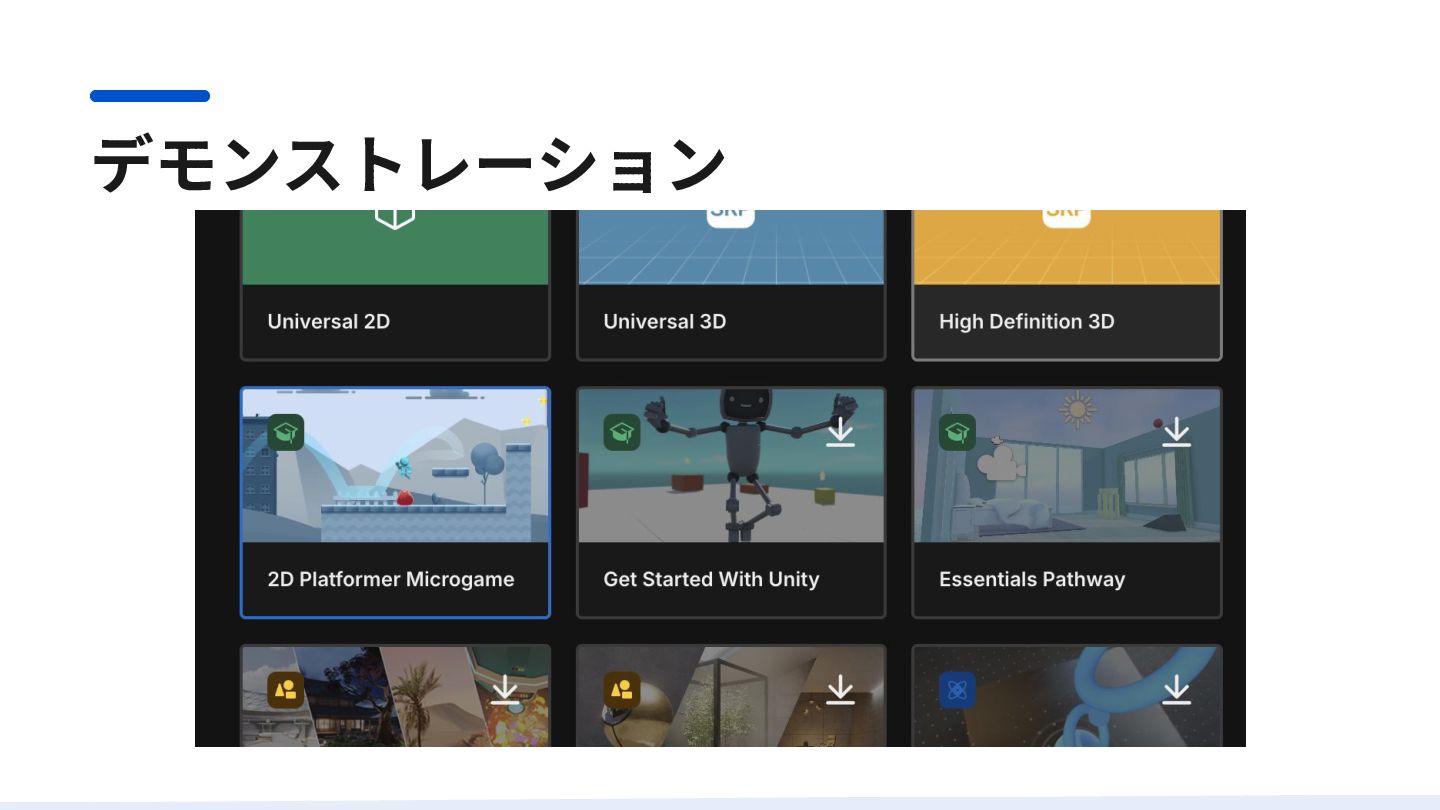Download the Essentials Pathway template

click(x=1177, y=432)
